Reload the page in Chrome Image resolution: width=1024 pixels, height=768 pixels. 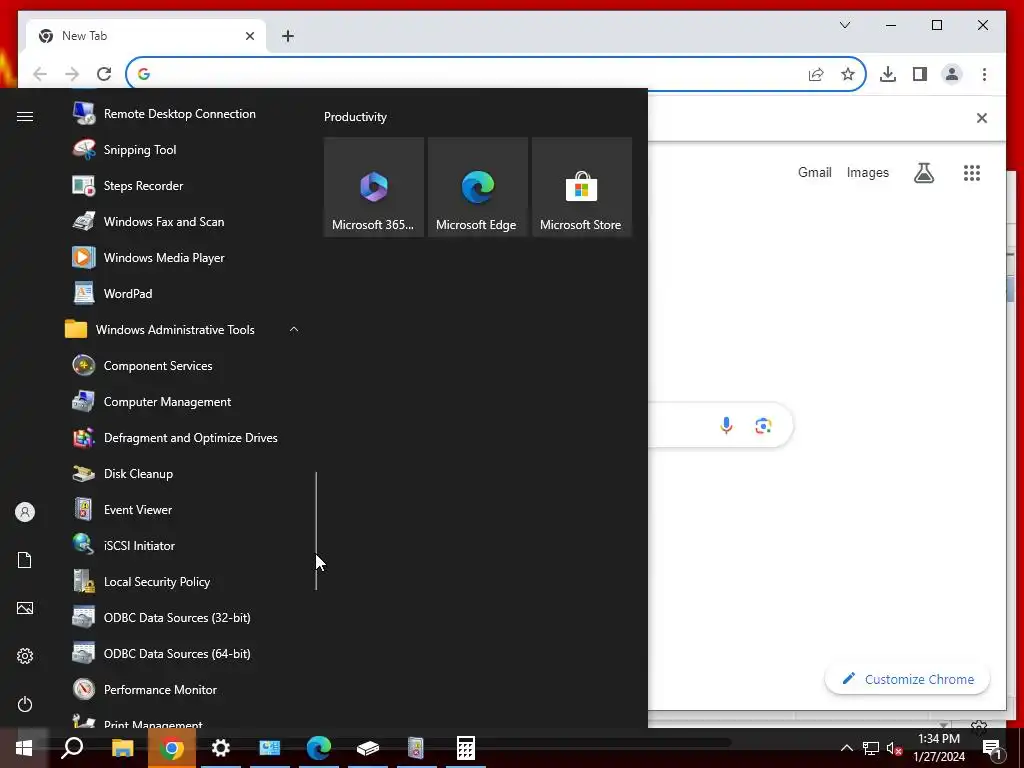pyautogui.click(x=104, y=74)
